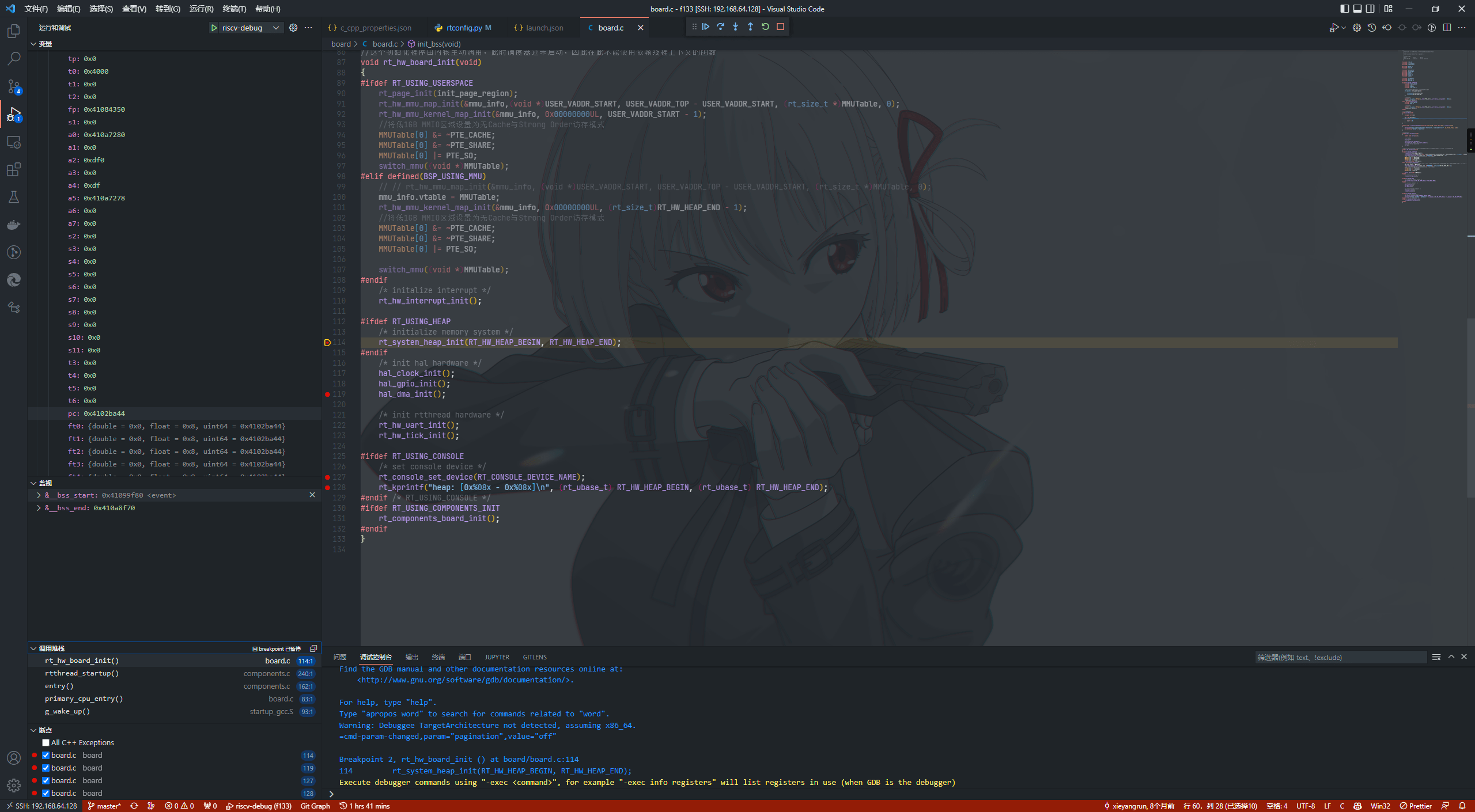Open 终端(T) menu
1475x812 pixels.
point(235,9)
